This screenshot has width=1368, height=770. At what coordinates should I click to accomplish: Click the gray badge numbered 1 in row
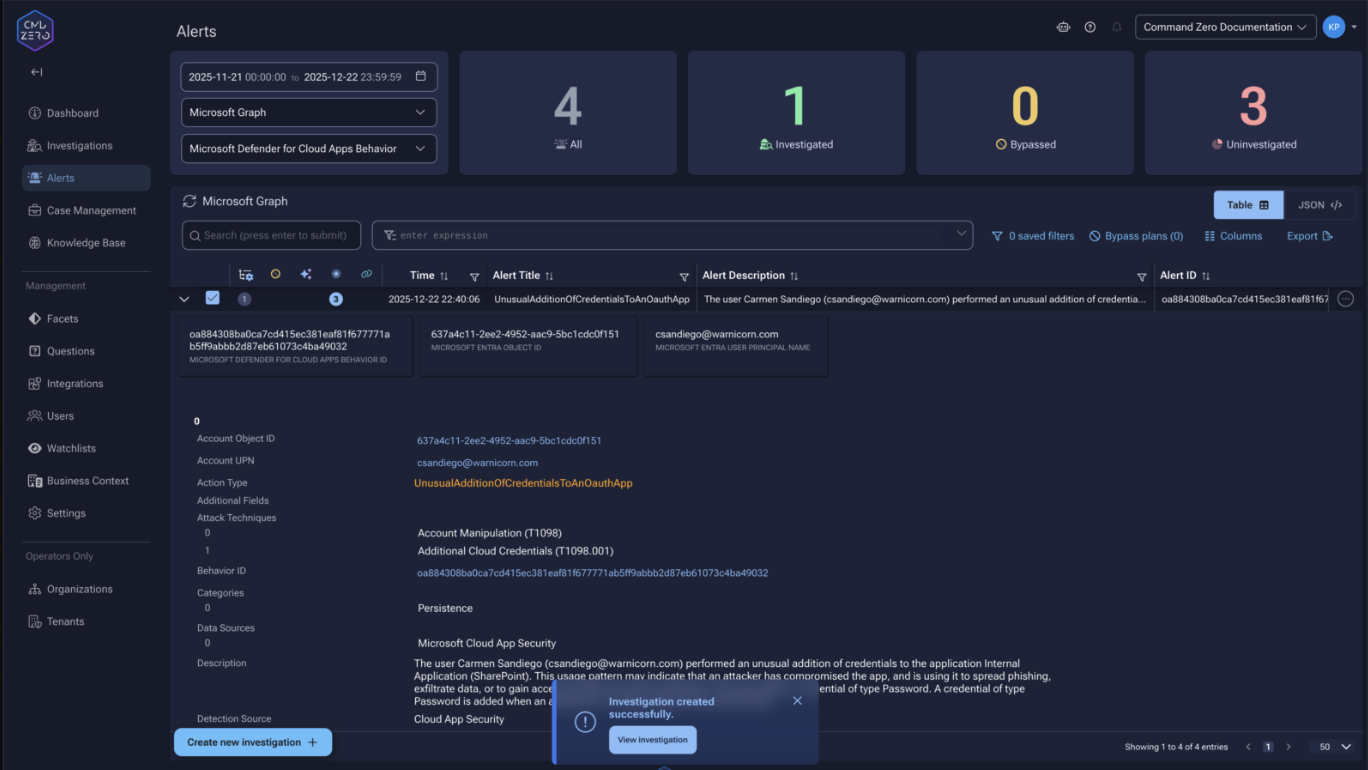coord(244,299)
